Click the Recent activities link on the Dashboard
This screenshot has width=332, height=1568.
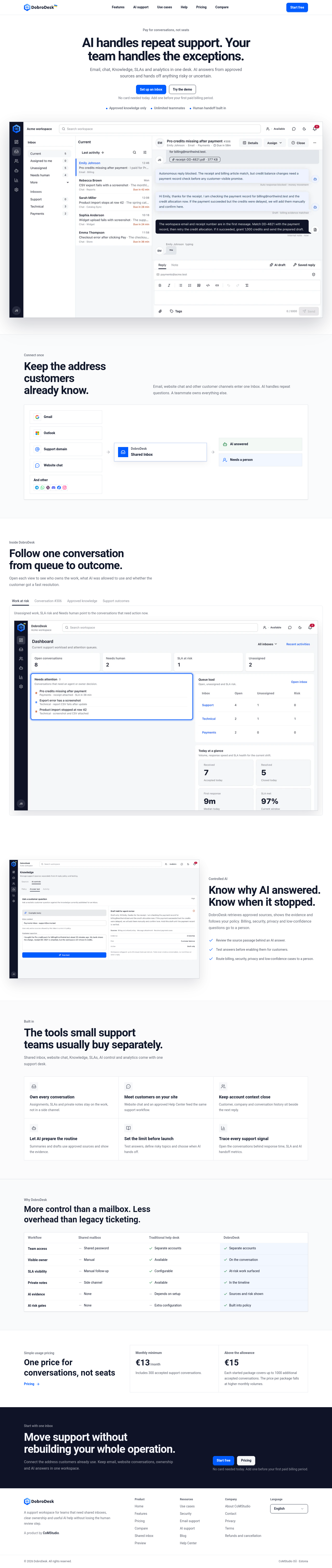298,644
